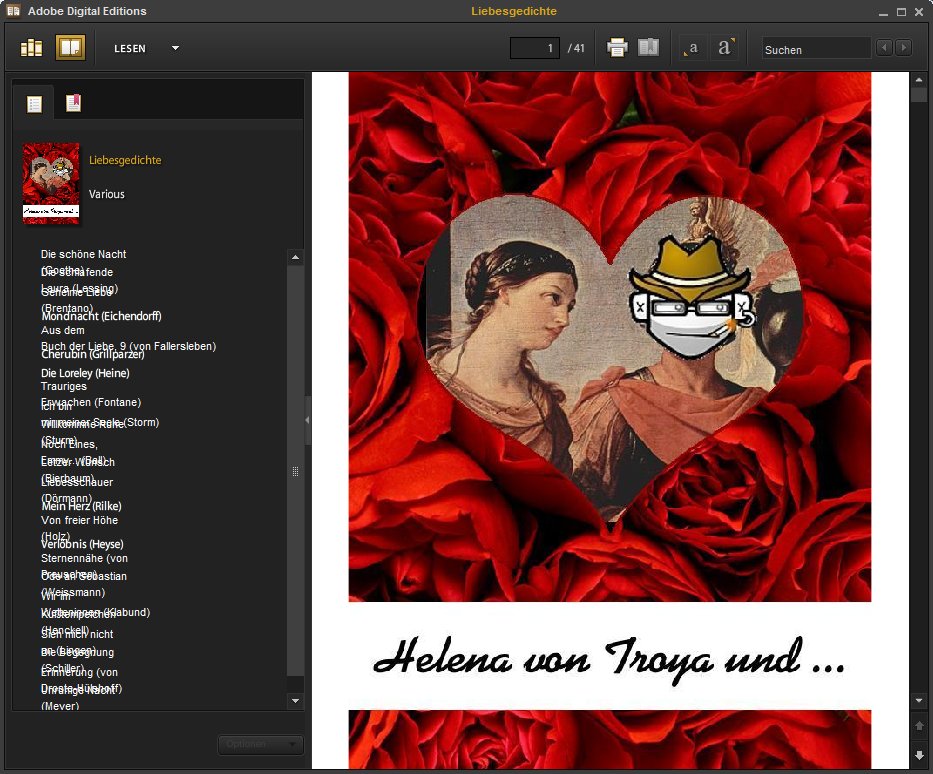933x774 pixels.
Task: Open chapter Mondnacht (Eichendorff)
Action: (102, 316)
